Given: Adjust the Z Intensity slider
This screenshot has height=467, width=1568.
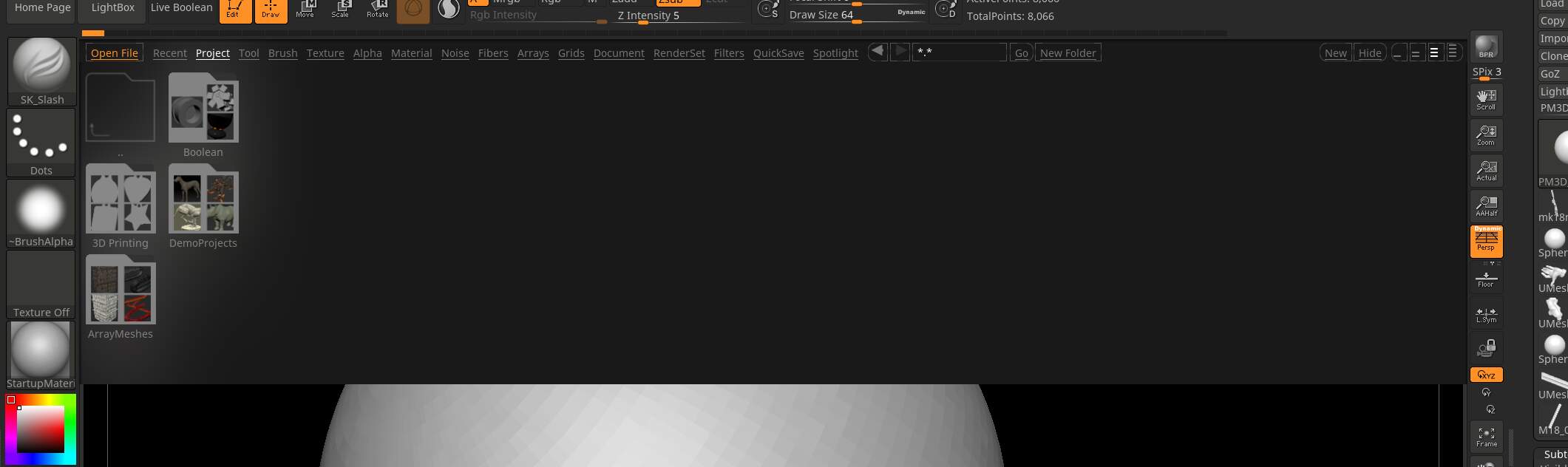Looking at the screenshot, I should click(x=680, y=16).
